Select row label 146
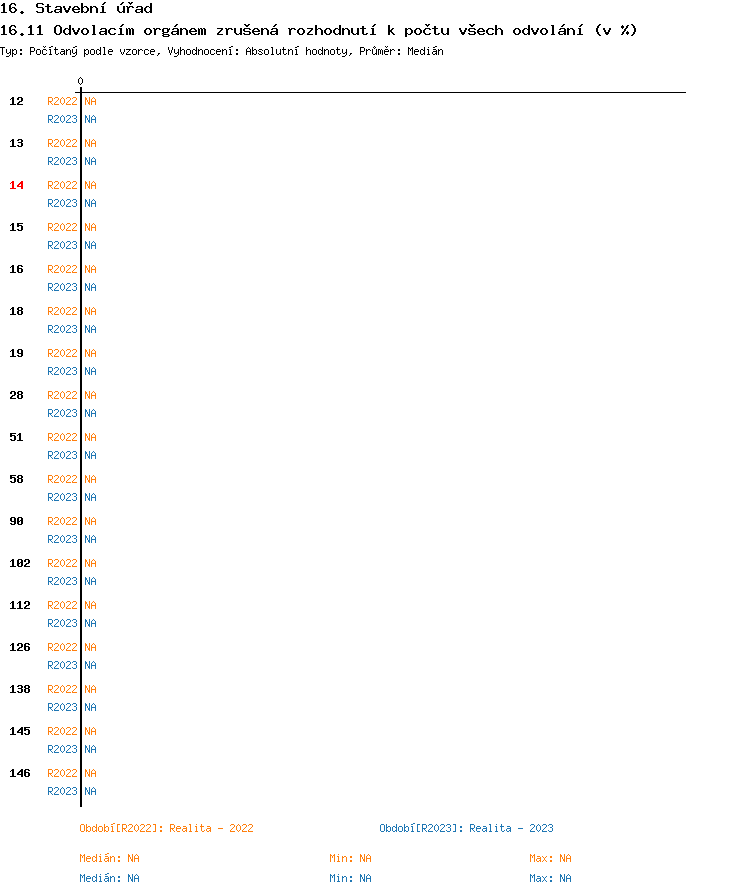The image size is (750, 896). [20, 773]
